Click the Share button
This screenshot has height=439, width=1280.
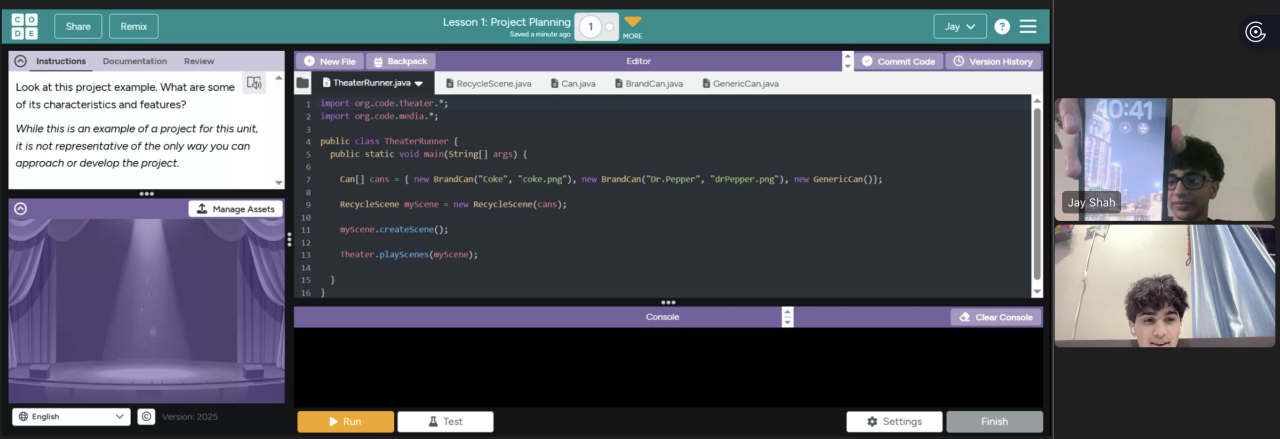point(78,26)
